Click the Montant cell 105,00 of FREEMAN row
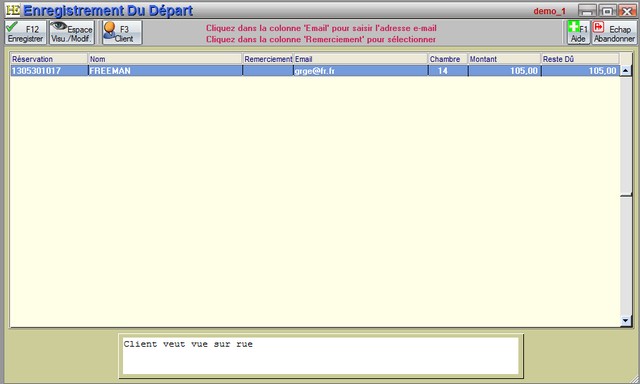Viewport: 640px width, 384px height. (x=504, y=71)
